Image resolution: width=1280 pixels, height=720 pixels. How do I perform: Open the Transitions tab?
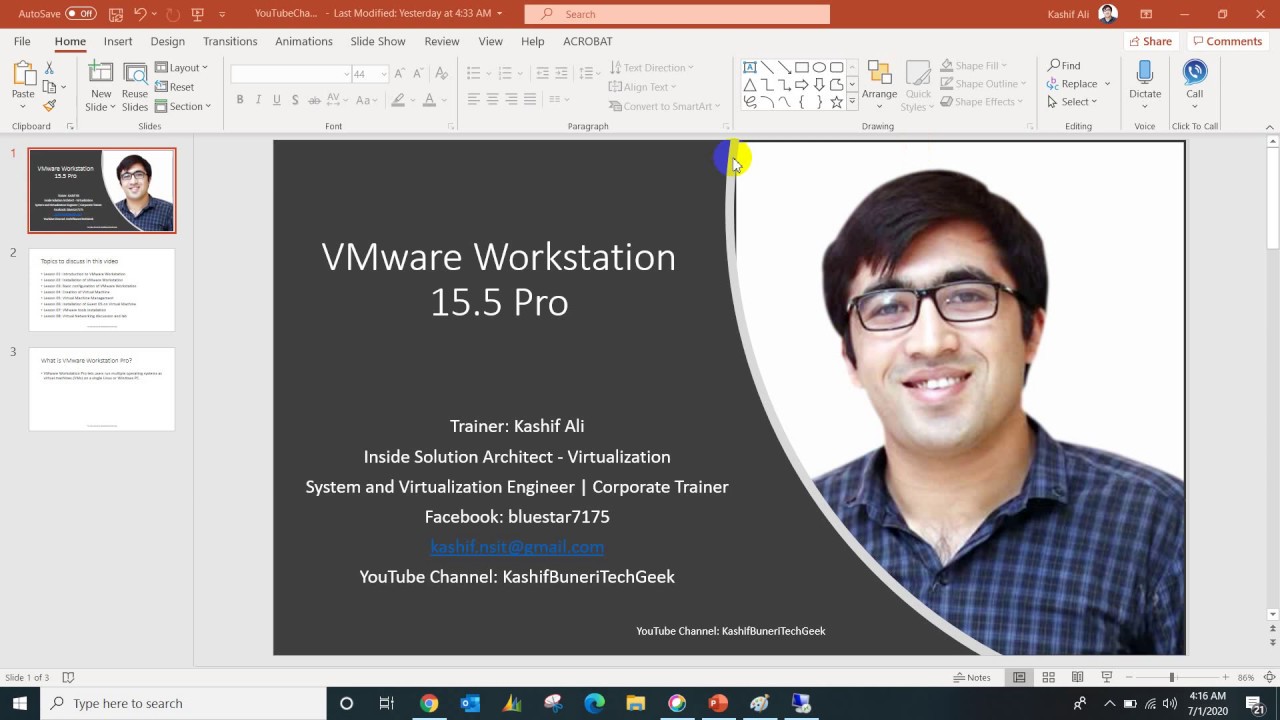pos(230,41)
